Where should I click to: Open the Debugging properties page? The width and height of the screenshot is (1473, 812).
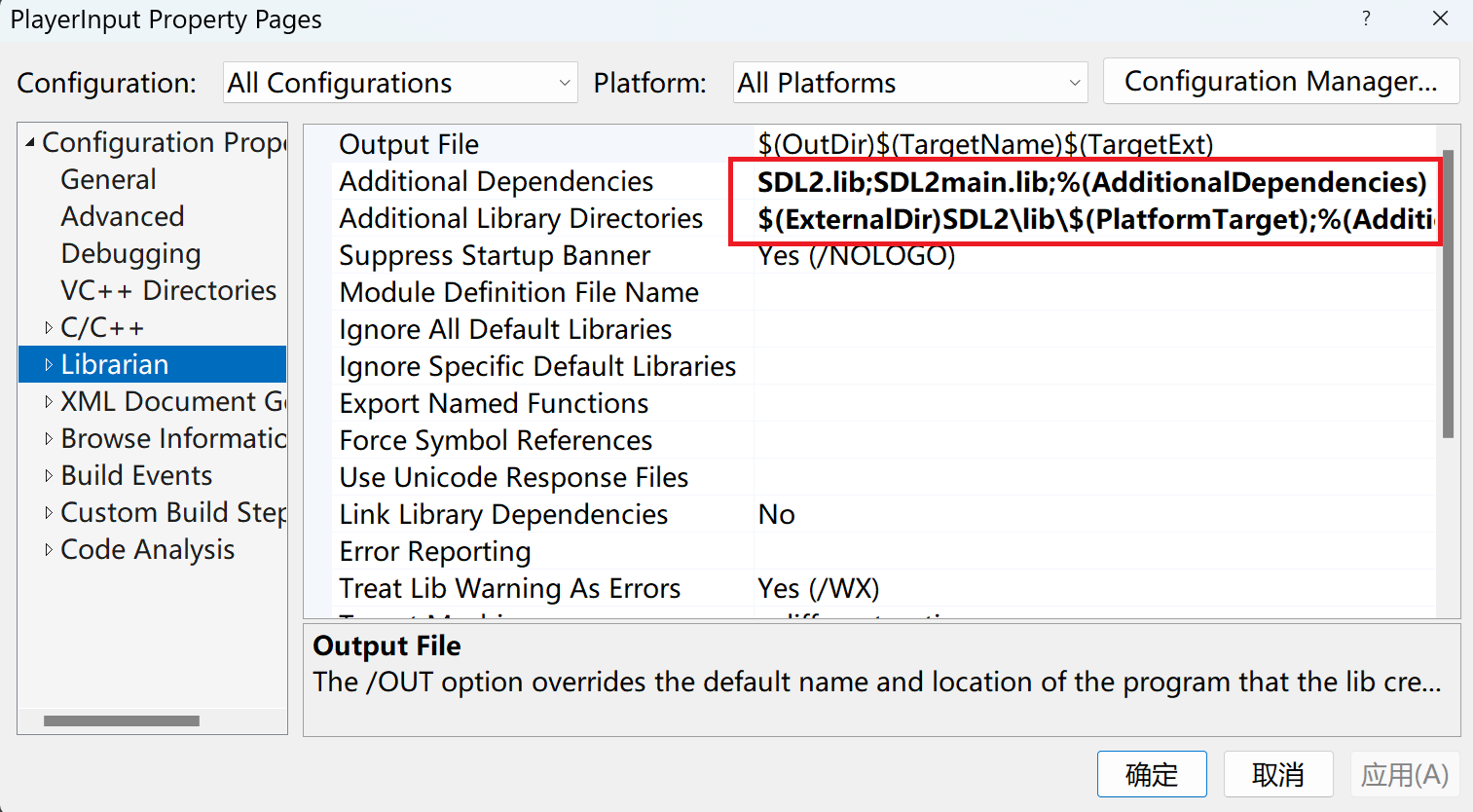[x=130, y=254]
